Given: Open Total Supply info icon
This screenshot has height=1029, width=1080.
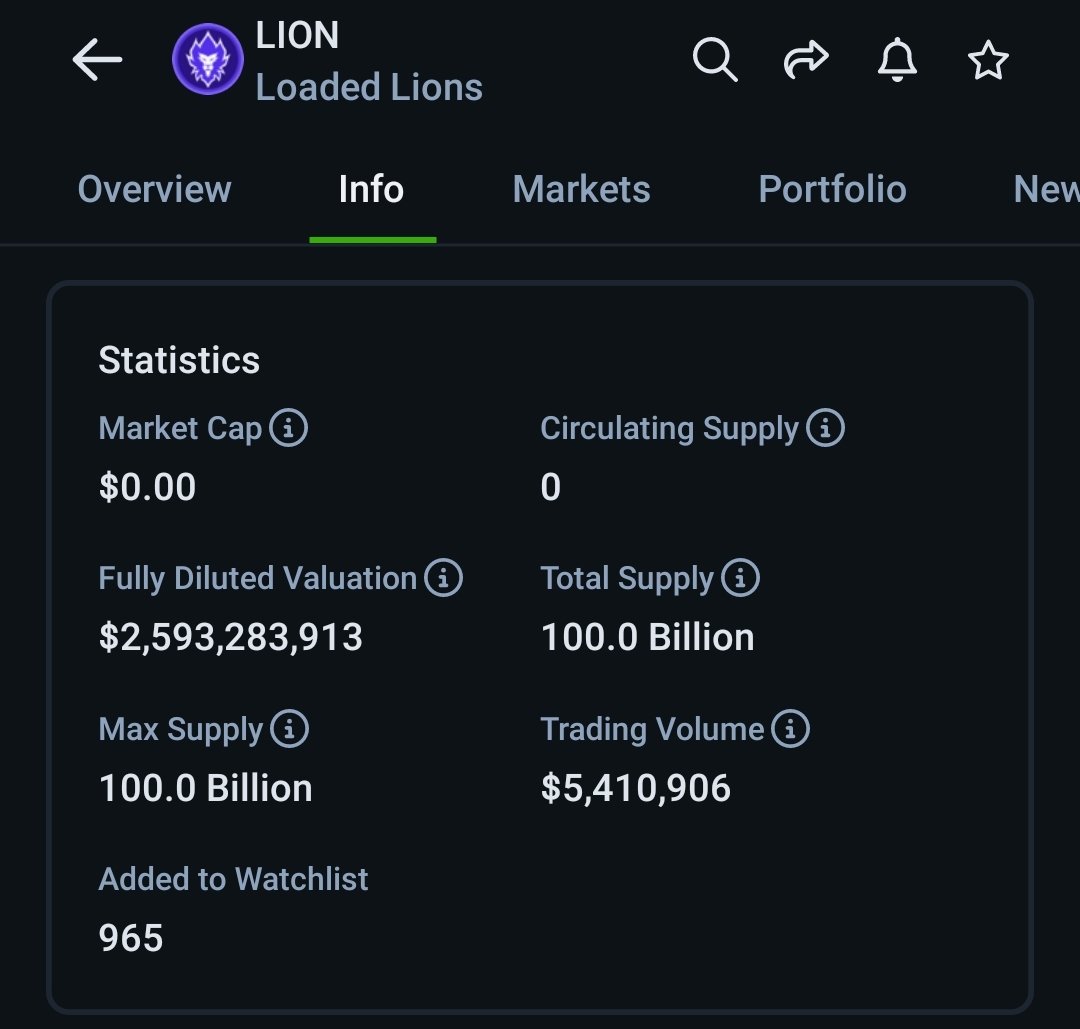Looking at the screenshot, I should tap(740, 578).
